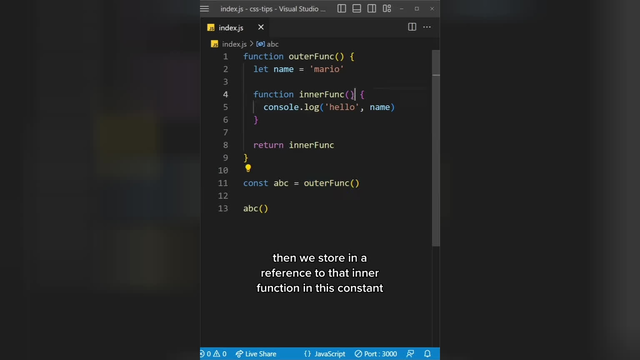Toggle the secondary side bar layout icon

click(x=372, y=9)
